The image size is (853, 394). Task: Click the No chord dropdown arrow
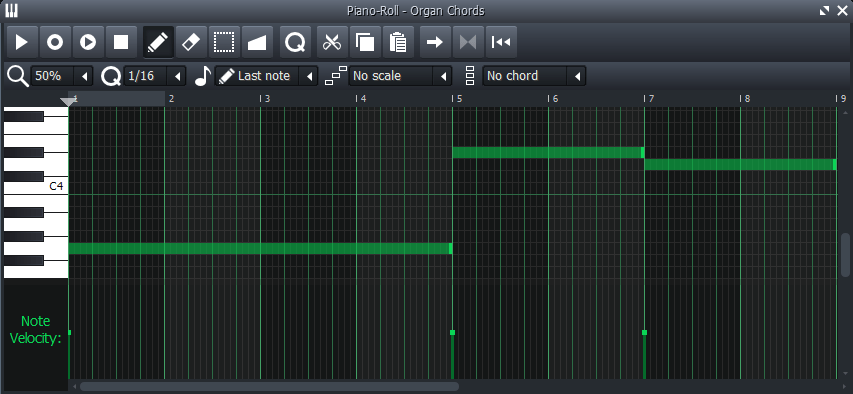point(577,76)
